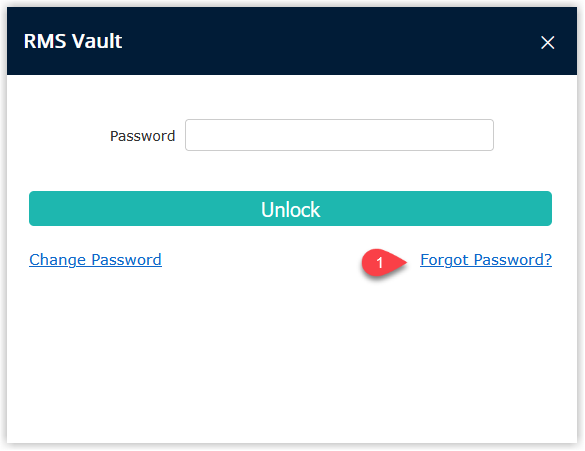Place cursor in vault password textbox
The width and height of the screenshot is (585, 451).
[339, 135]
